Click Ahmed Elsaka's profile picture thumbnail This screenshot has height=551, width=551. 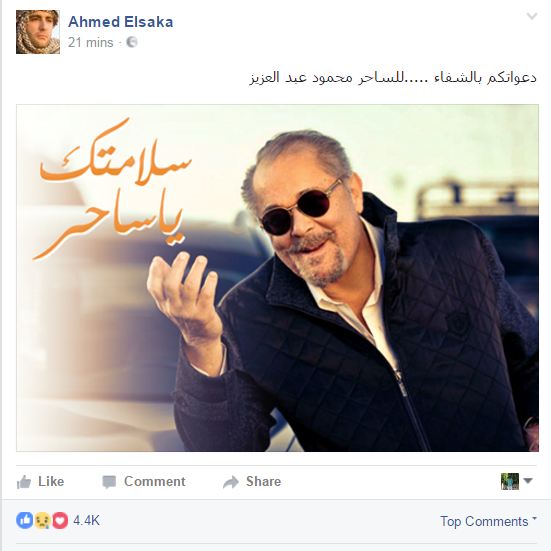pos(38,32)
